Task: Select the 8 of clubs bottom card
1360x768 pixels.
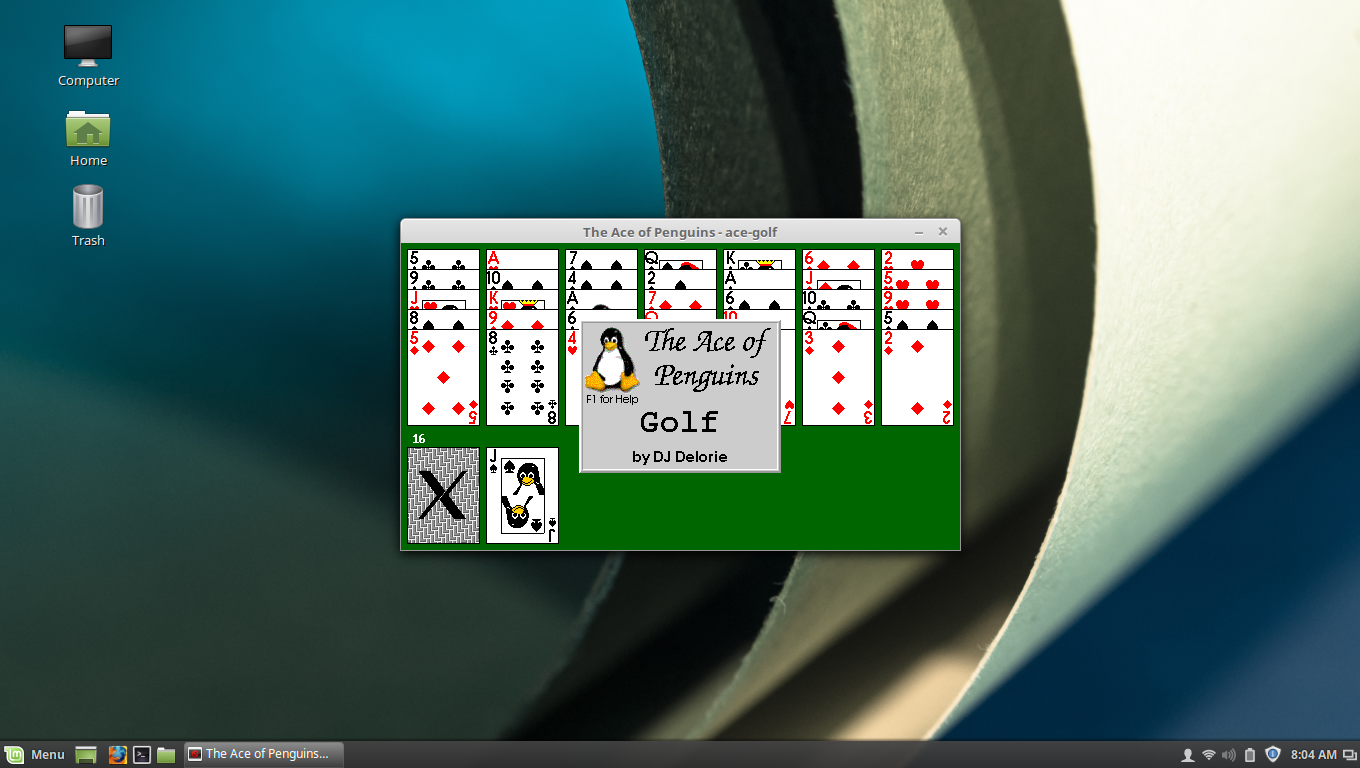Action: click(x=522, y=378)
